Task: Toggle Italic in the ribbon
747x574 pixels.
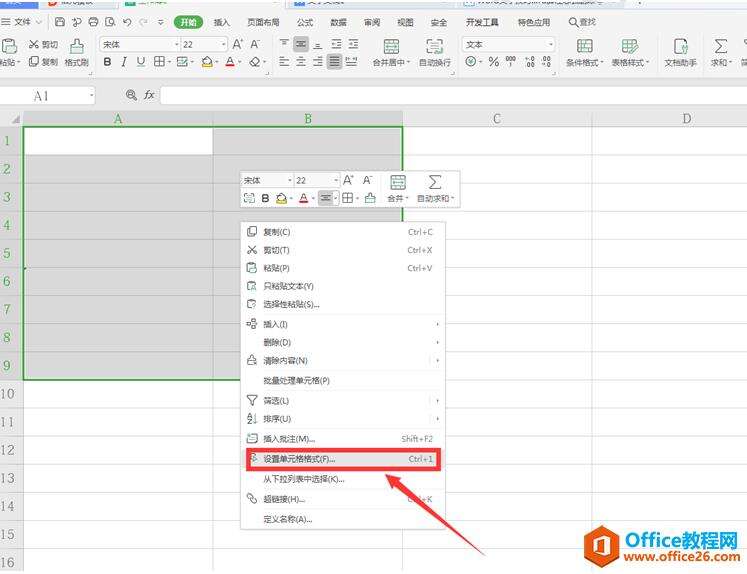Action: tap(124, 61)
